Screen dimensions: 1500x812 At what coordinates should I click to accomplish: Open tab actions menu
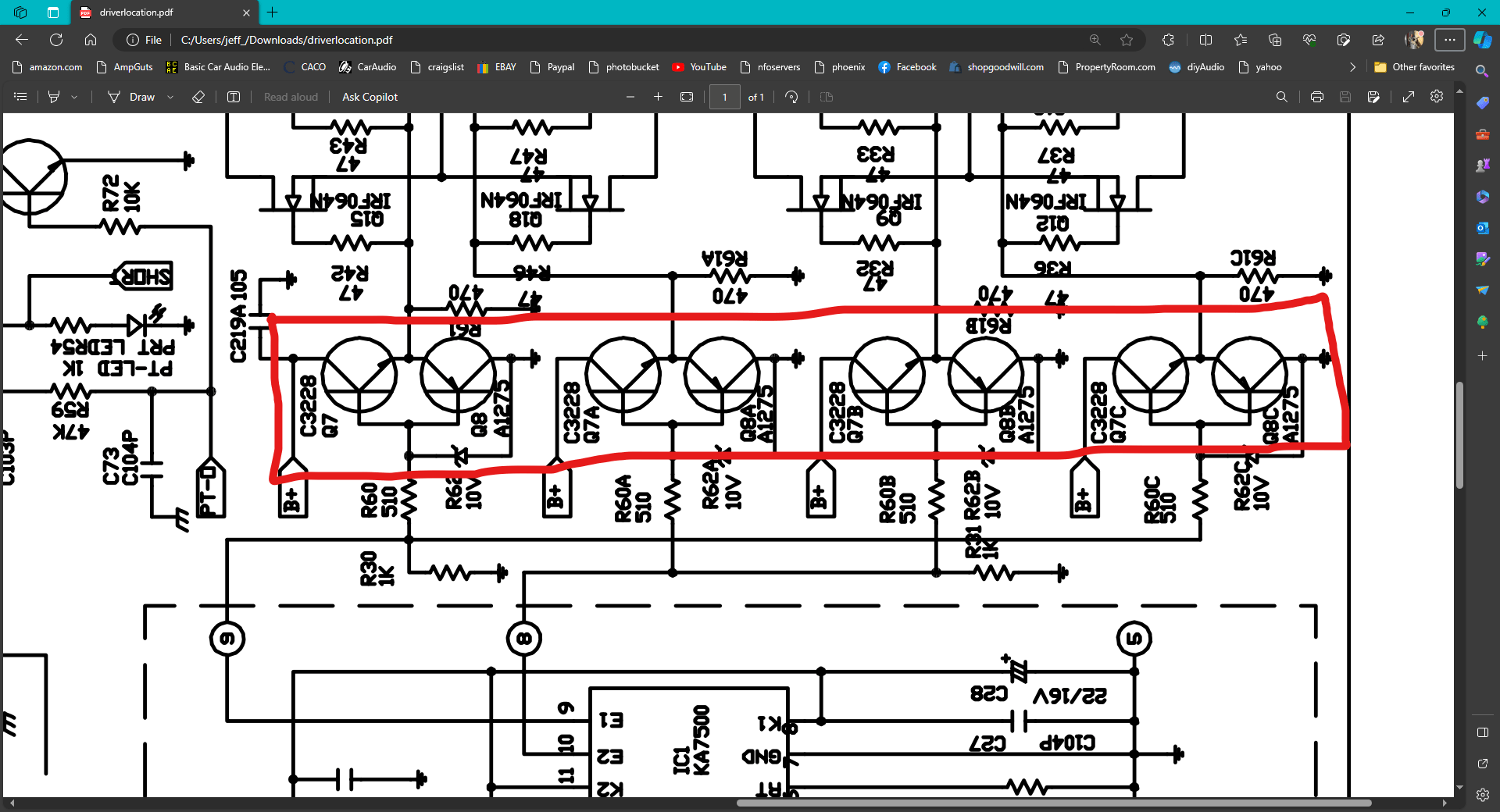point(53,12)
